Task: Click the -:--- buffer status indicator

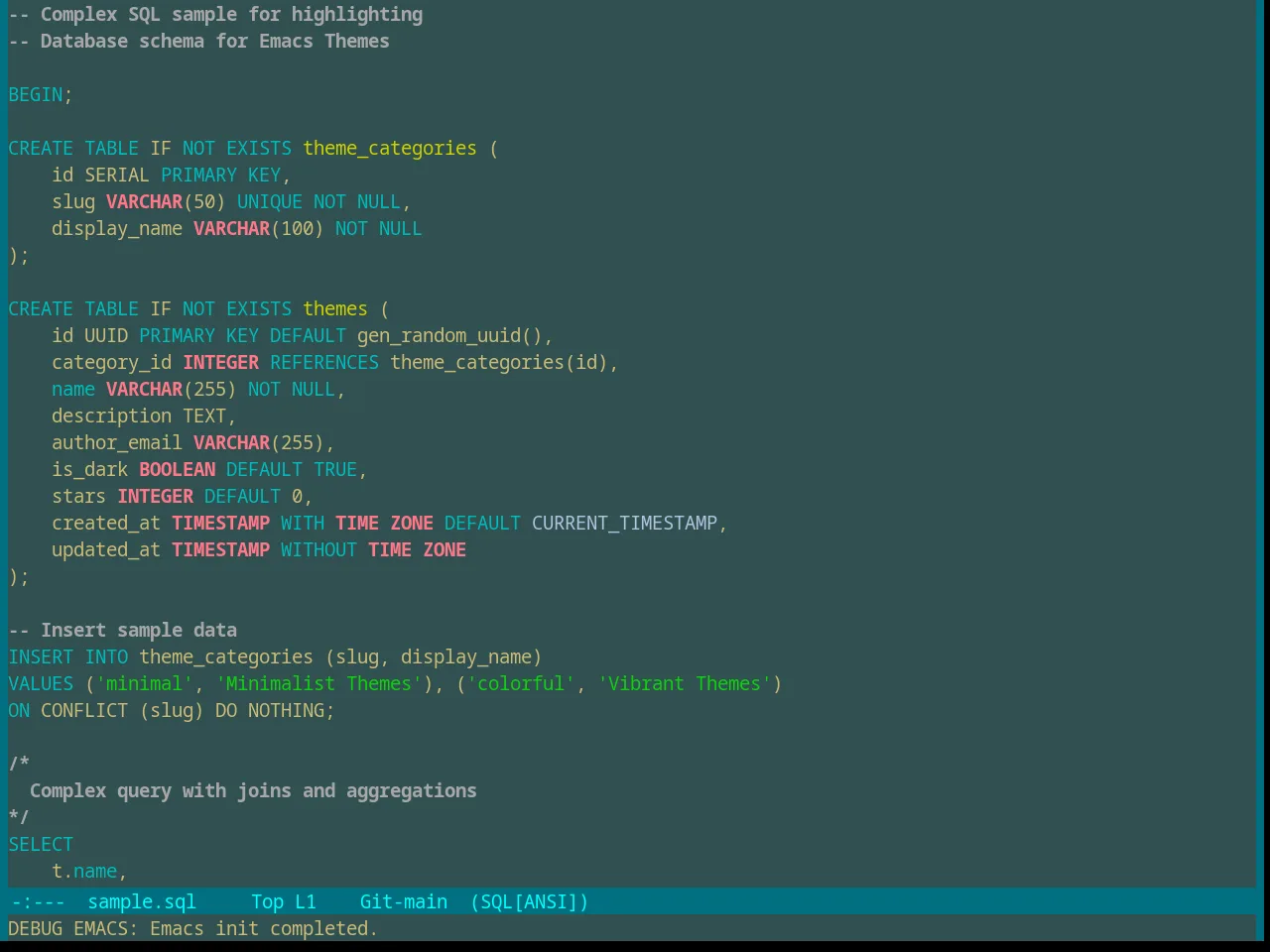Action: 39,901
